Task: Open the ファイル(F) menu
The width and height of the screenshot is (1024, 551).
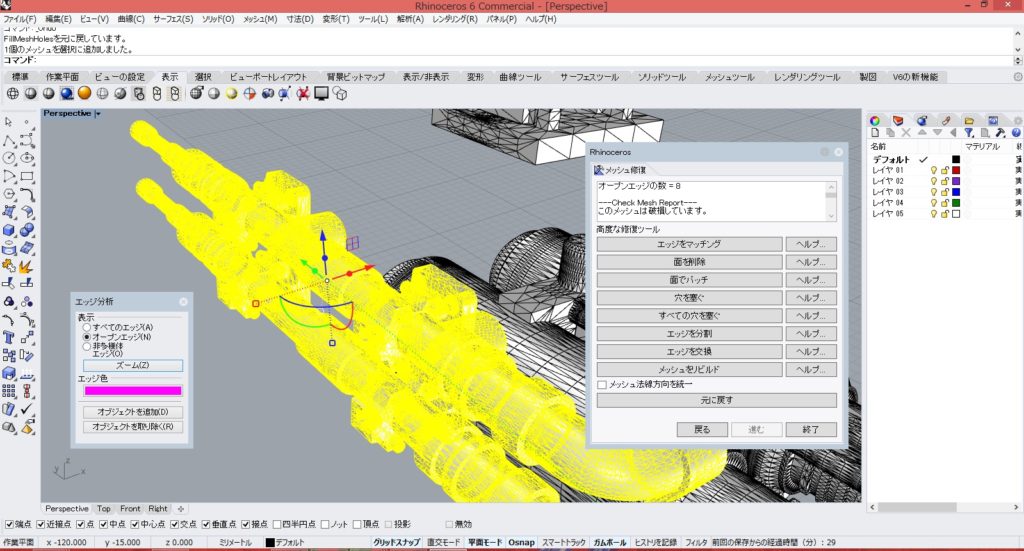Action: click(x=20, y=19)
